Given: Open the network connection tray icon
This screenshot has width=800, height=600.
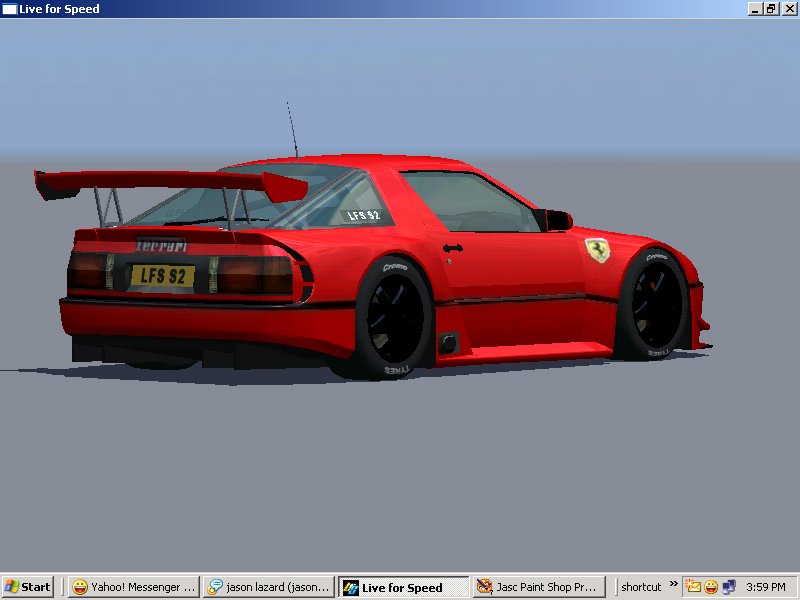Looking at the screenshot, I should point(729,587).
